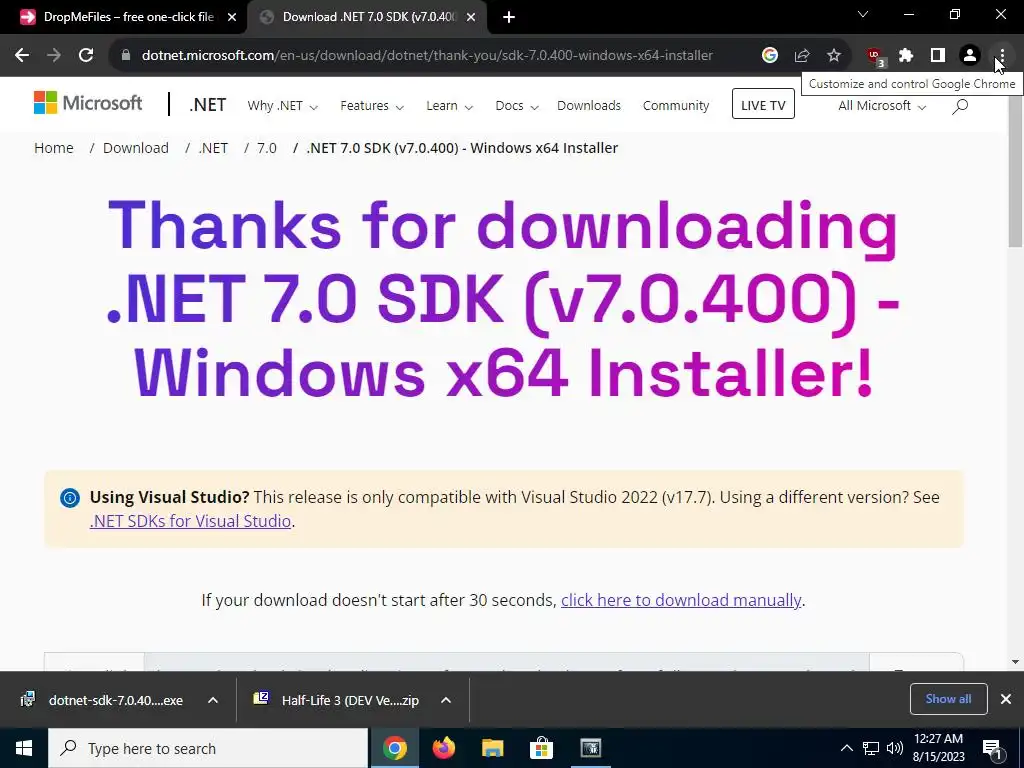1024x768 pixels.
Task: Go back to the previous page
Action: (22, 56)
